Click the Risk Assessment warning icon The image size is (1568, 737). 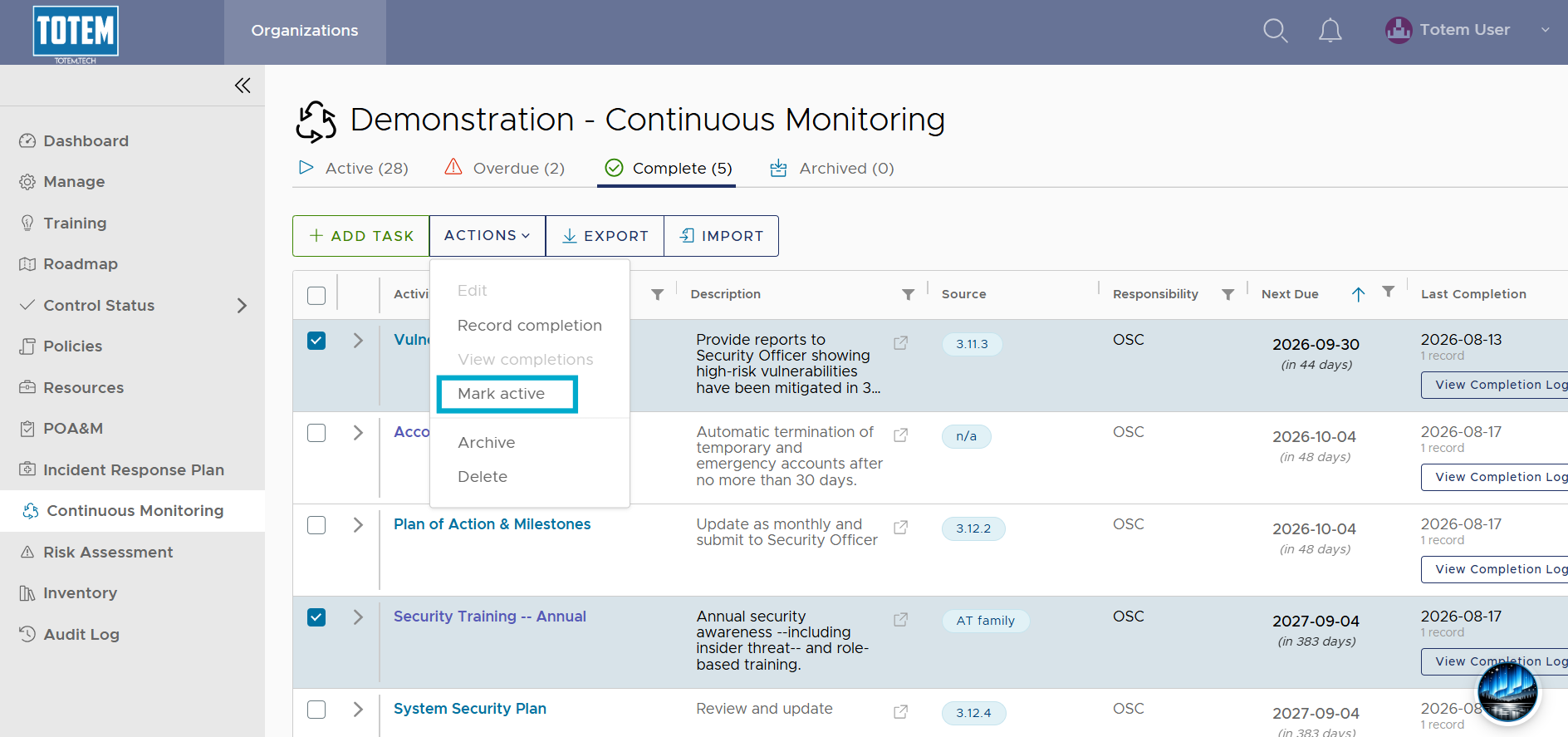[x=27, y=552]
